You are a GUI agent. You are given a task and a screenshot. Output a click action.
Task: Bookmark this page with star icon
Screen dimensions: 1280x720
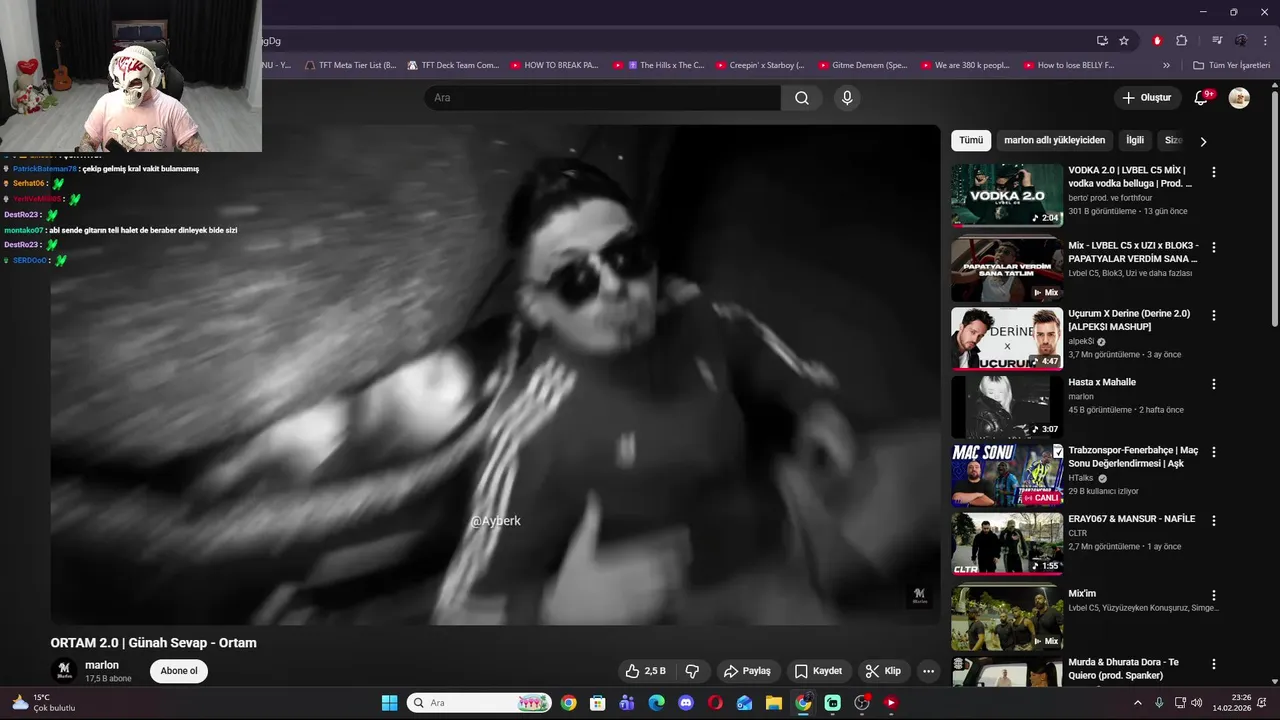(1124, 41)
